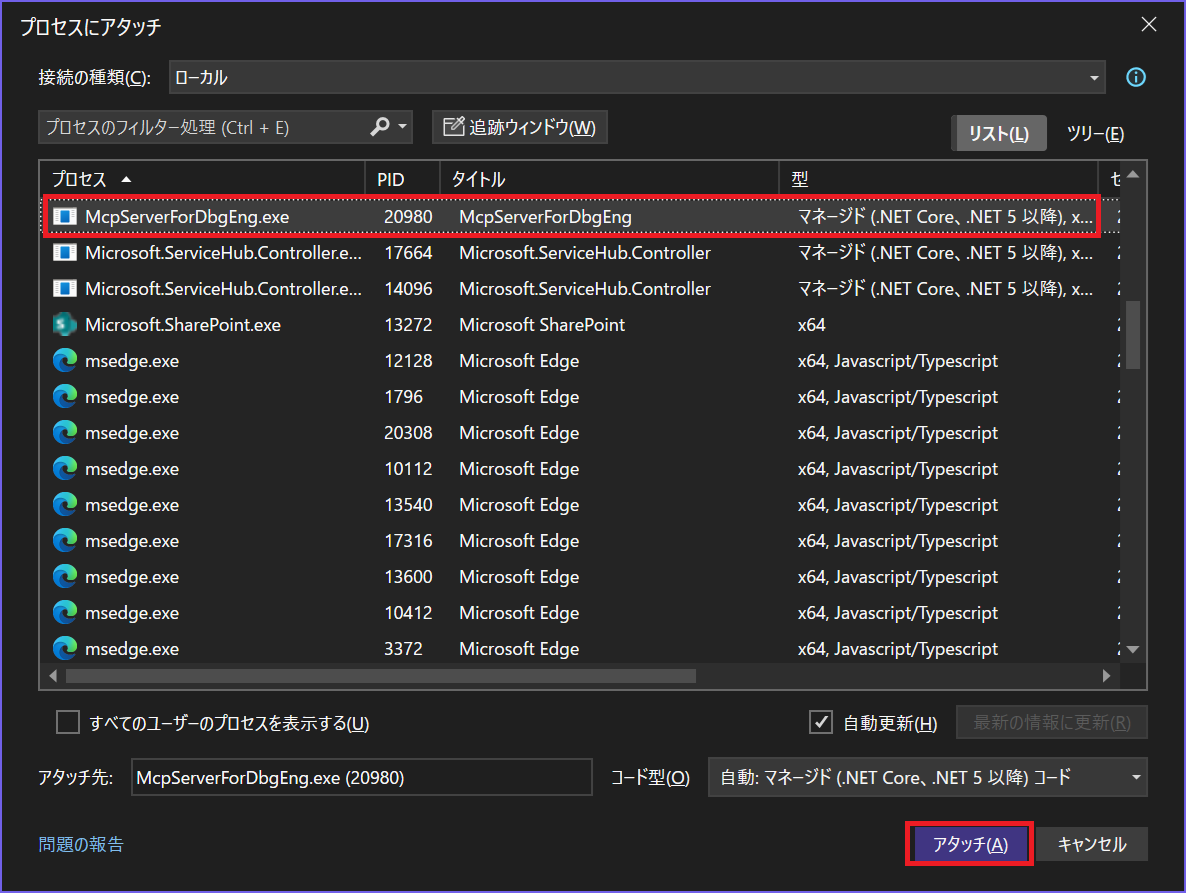Click the vertical scrollbar thumb of process list
Viewport: 1186px width, 893px height.
coord(1132,335)
